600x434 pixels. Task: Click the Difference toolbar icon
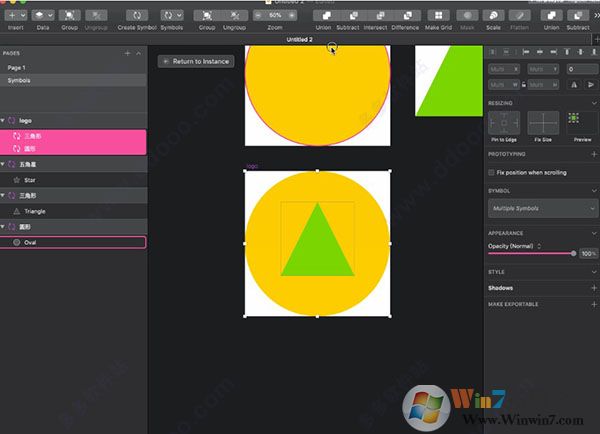point(405,16)
